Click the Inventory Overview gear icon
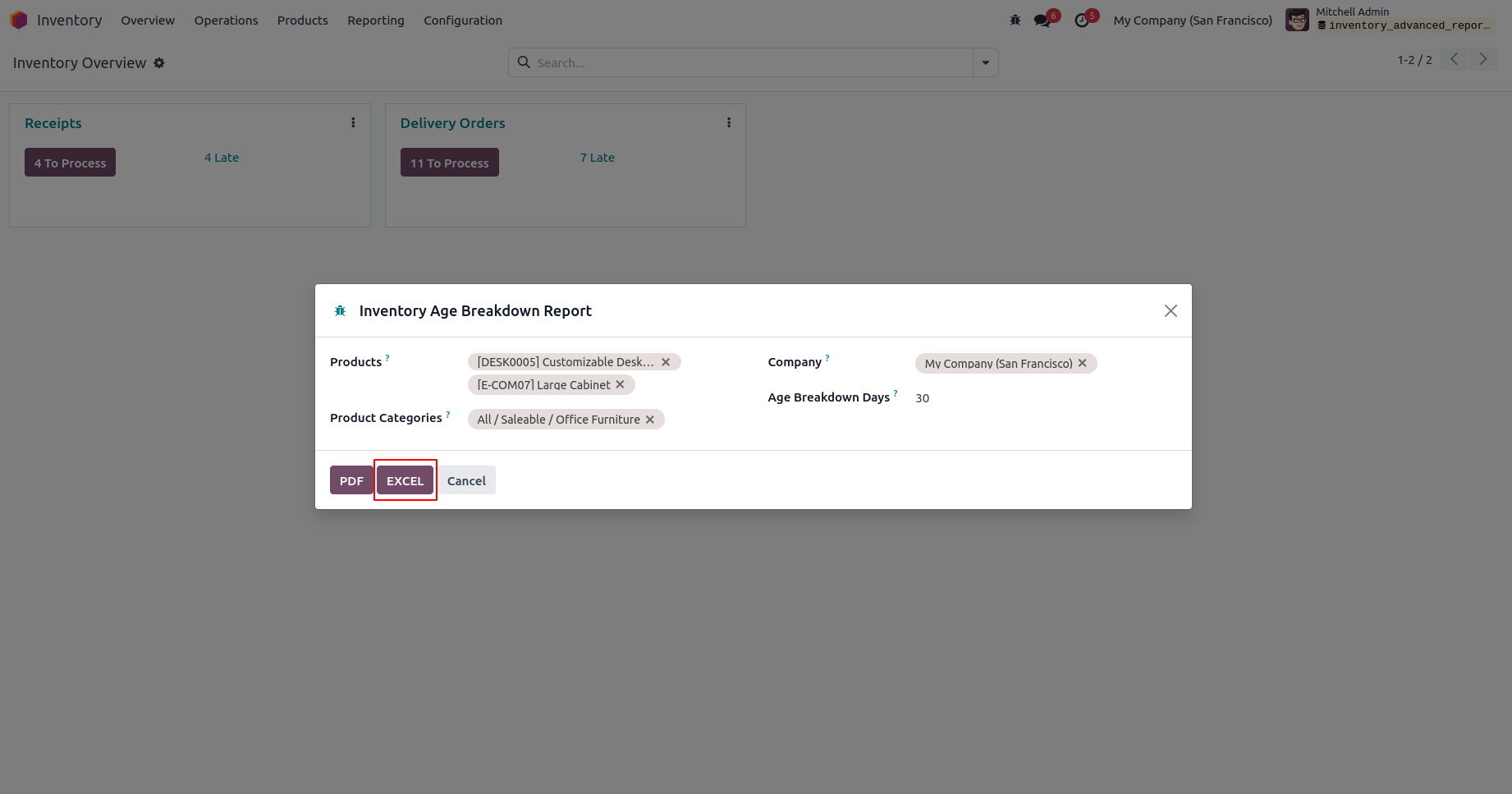 [159, 63]
